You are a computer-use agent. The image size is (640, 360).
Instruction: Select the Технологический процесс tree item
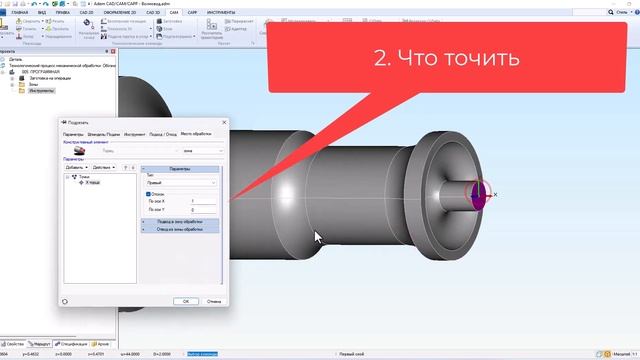pyautogui.click(x=62, y=65)
